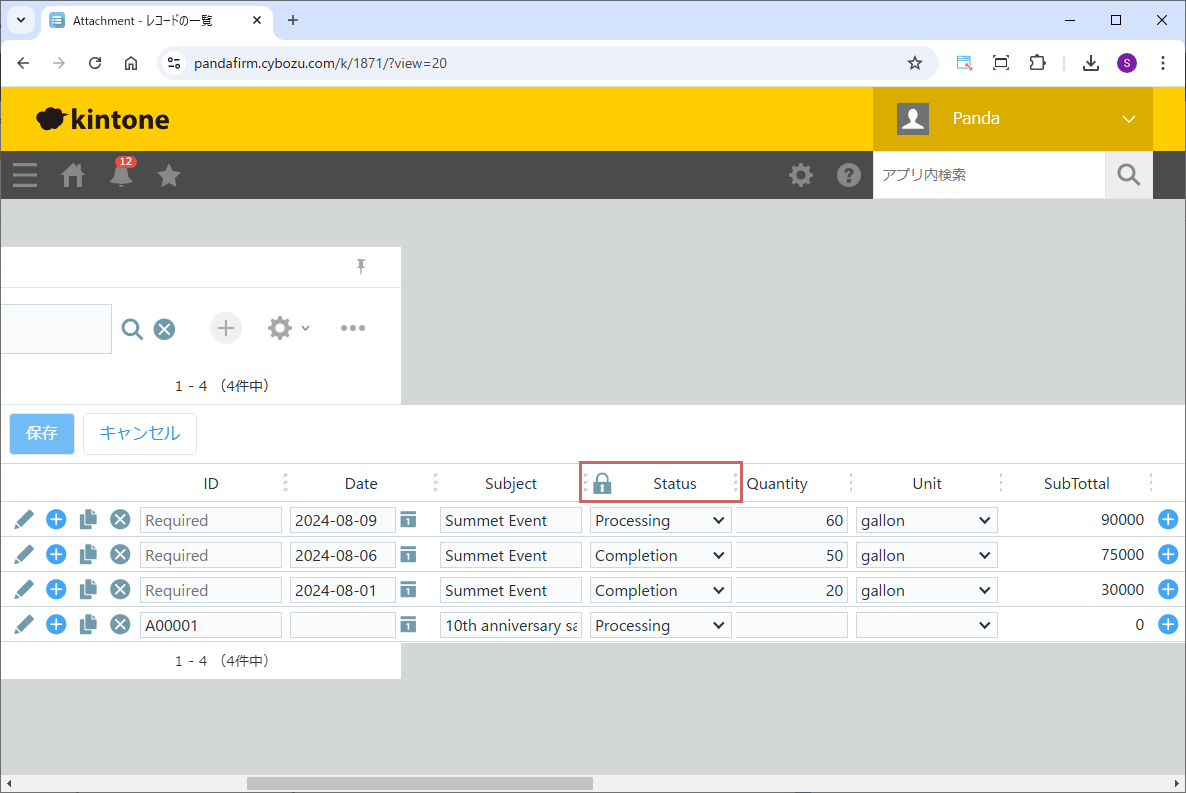Click the pin icon in view panel
Viewport: 1186px width, 793px height.
coord(361,266)
